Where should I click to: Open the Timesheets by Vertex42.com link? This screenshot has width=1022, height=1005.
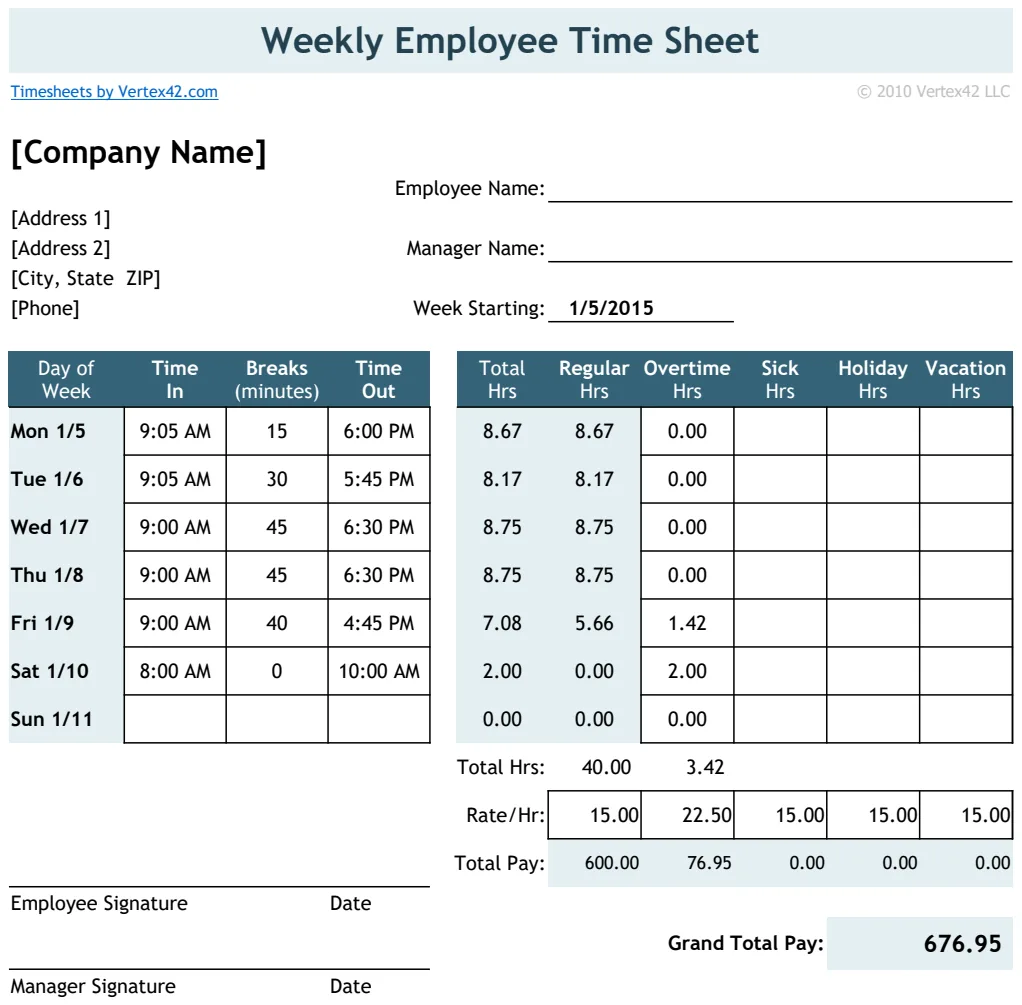click(x=114, y=91)
